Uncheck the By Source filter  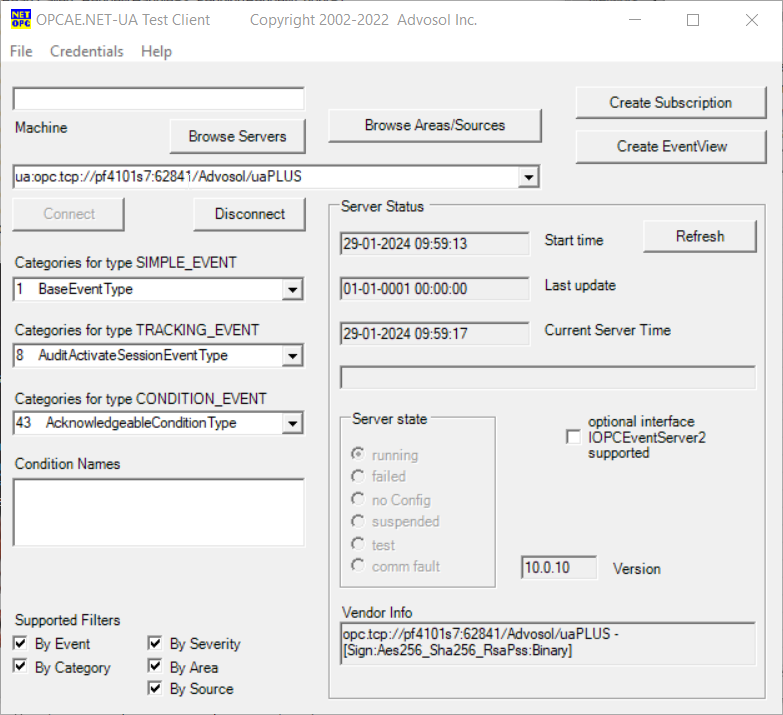155,688
